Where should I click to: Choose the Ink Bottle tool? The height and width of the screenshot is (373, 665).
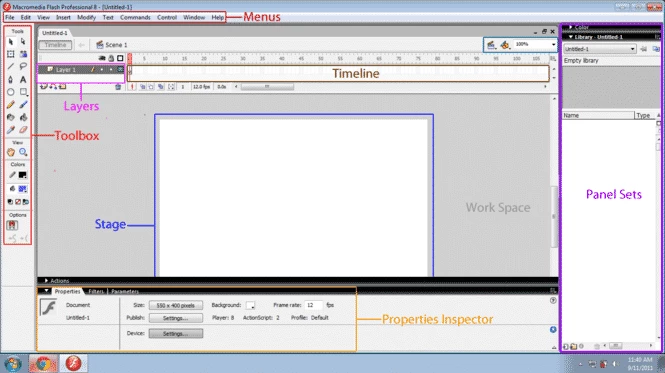(x=11, y=117)
